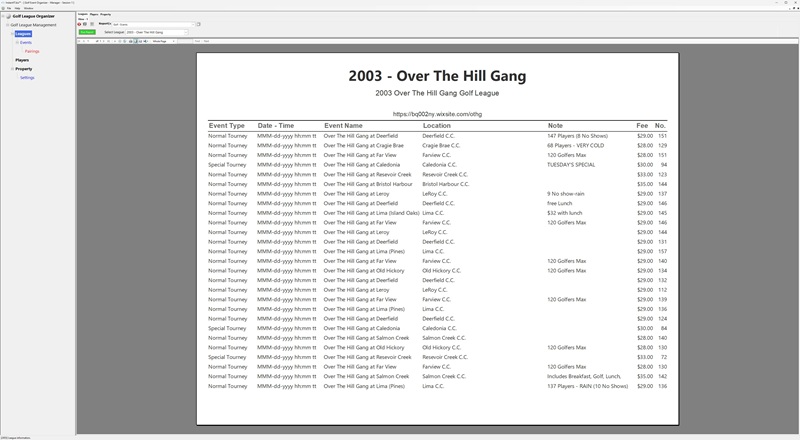Select Events in the navigation tree
Image resolution: width=800 pixels, height=440 pixels.
[26, 43]
